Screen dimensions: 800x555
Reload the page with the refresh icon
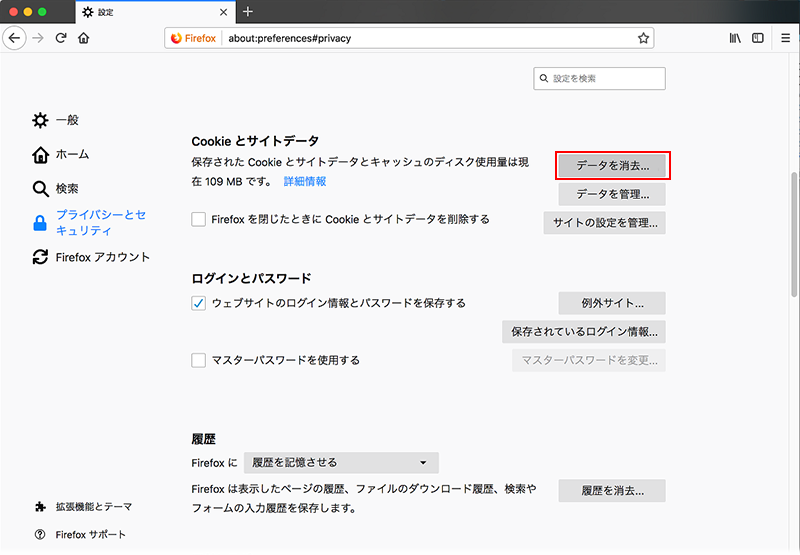point(61,38)
